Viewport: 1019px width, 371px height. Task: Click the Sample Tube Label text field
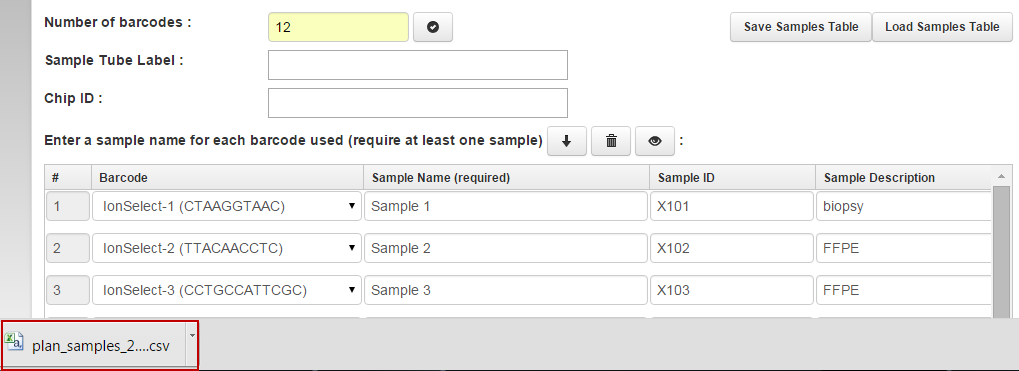coord(418,65)
